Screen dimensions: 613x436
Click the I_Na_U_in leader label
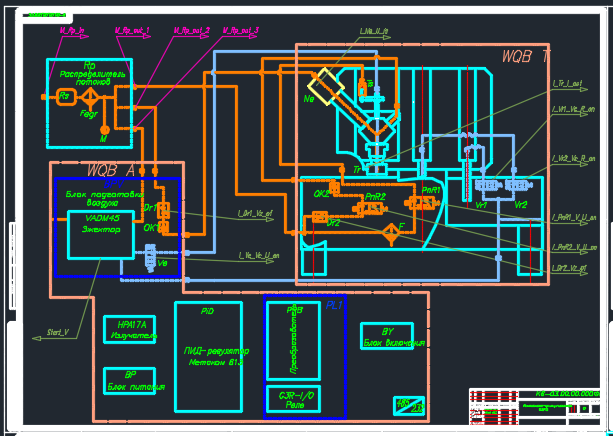coord(374,31)
